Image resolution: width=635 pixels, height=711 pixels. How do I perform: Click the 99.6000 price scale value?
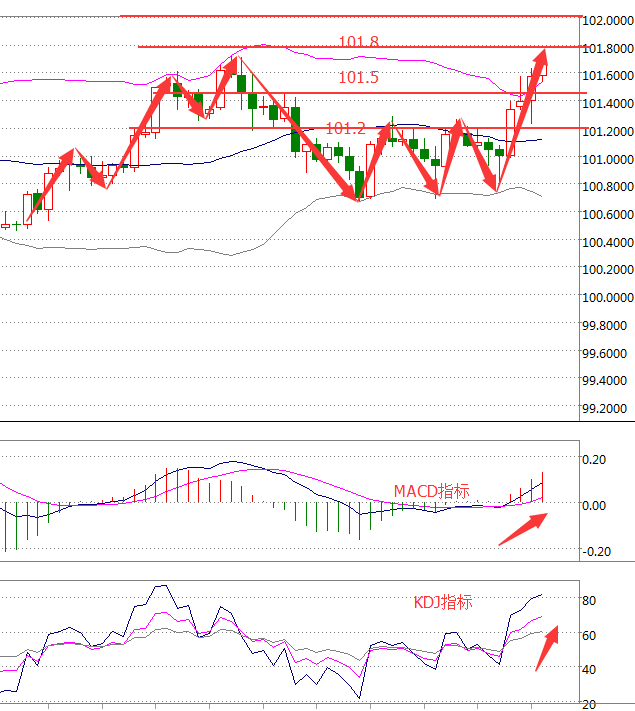[x=604, y=353]
